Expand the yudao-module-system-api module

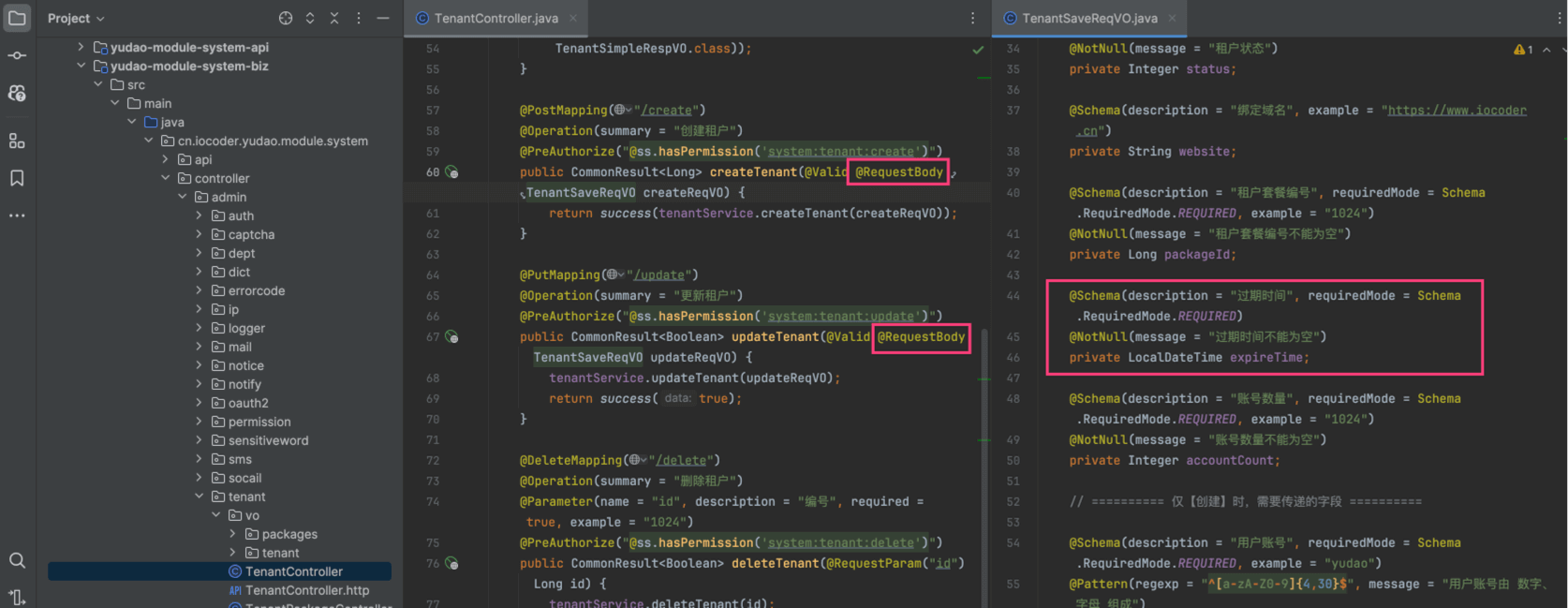(x=81, y=47)
